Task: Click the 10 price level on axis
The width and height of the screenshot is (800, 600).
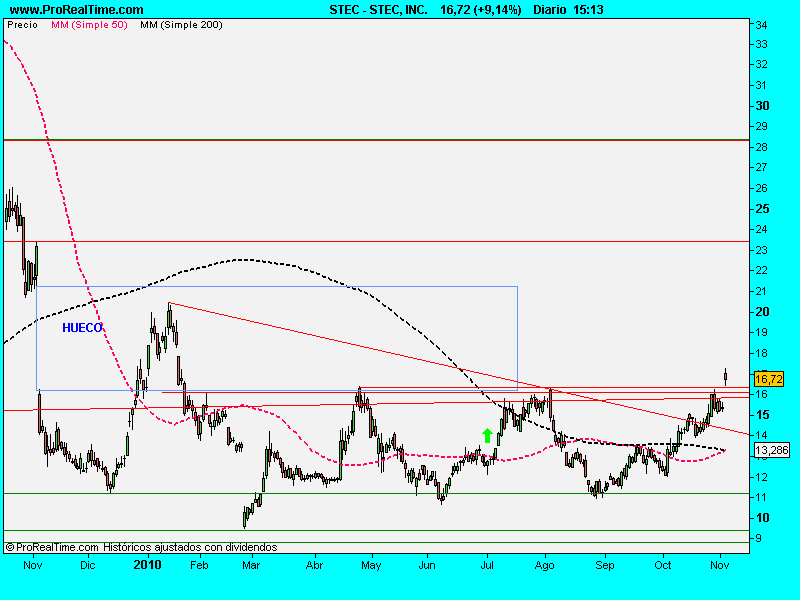Action: [x=762, y=518]
